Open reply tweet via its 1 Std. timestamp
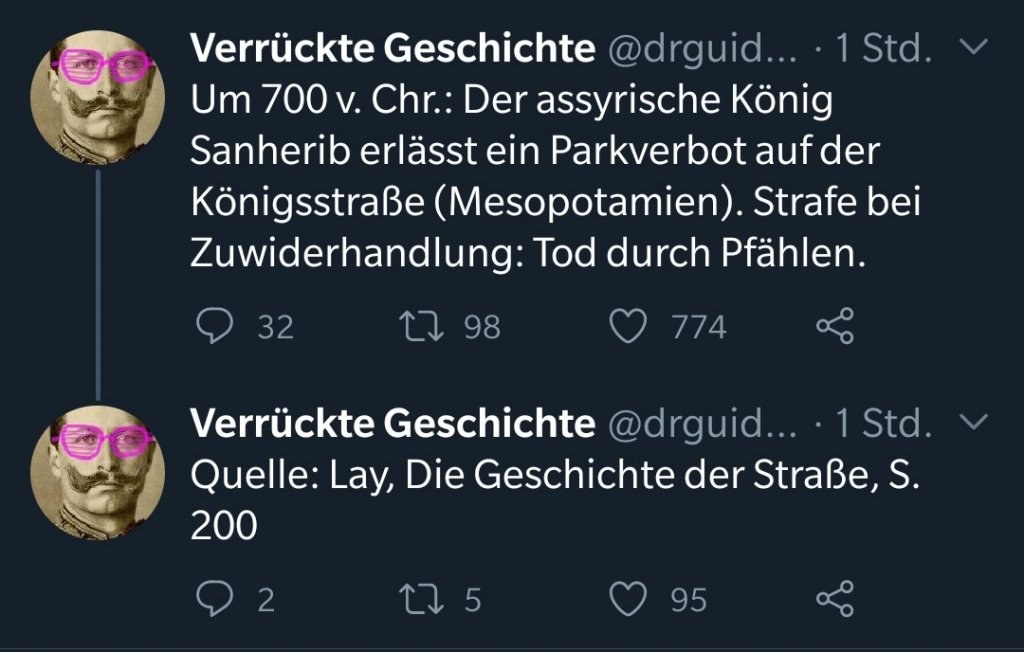 [883, 424]
